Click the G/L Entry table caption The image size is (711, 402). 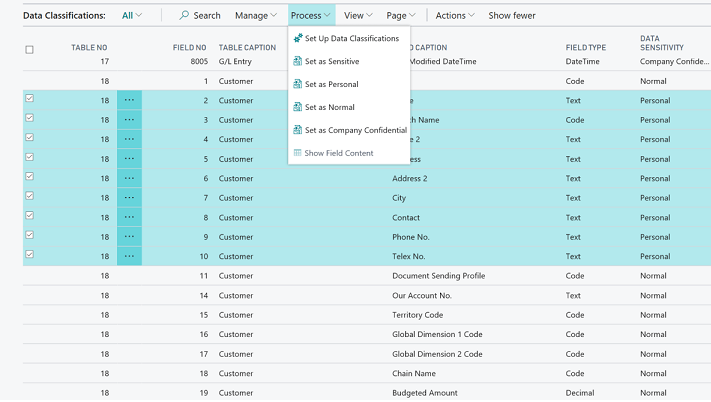click(235, 61)
